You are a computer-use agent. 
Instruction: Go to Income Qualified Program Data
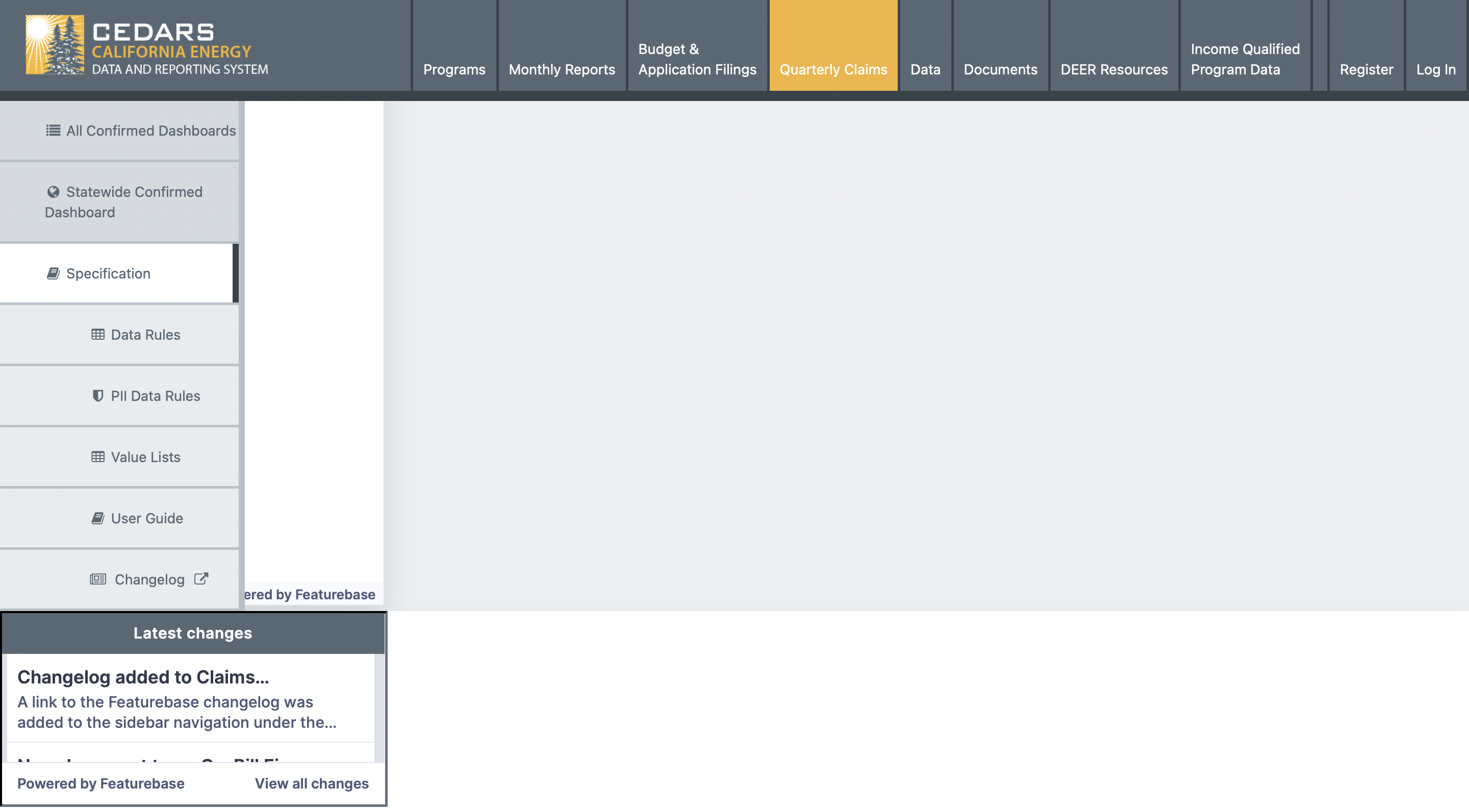1245,59
